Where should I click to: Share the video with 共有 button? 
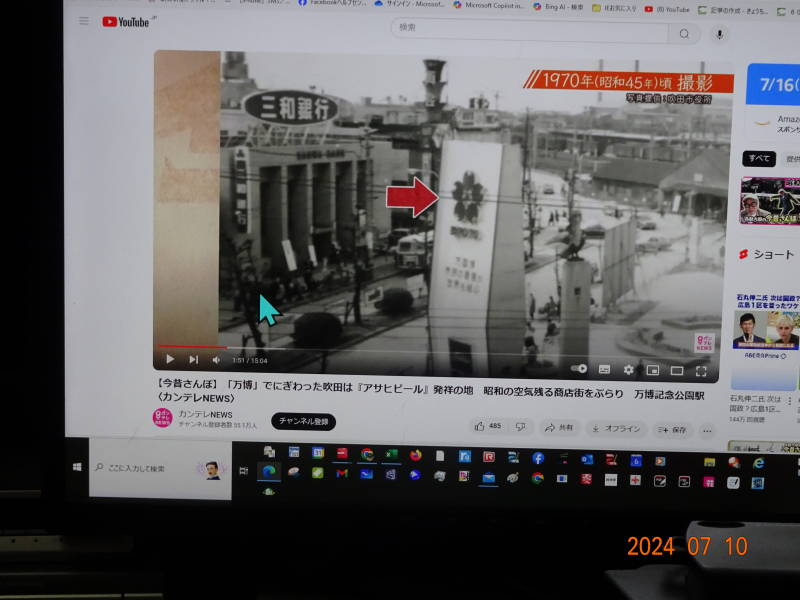pyautogui.click(x=559, y=428)
